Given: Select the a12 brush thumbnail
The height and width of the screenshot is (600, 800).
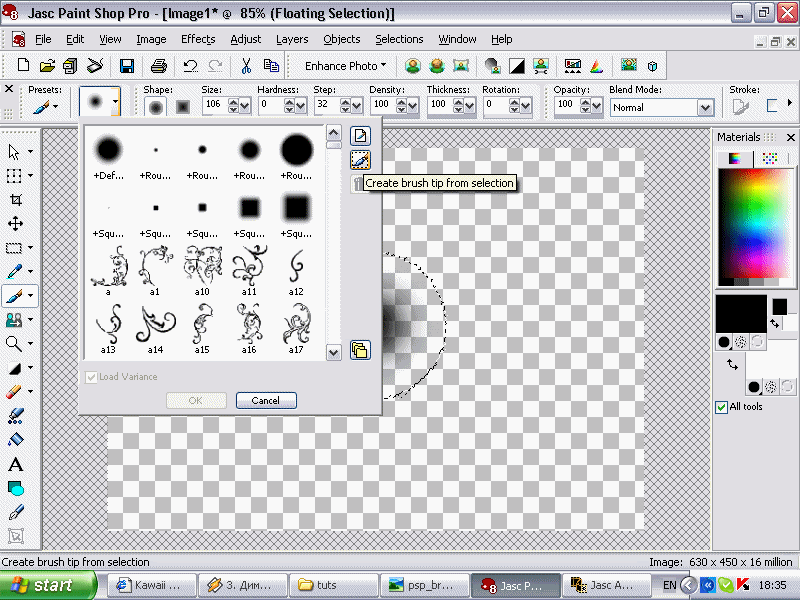Looking at the screenshot, I should [296, 271].
